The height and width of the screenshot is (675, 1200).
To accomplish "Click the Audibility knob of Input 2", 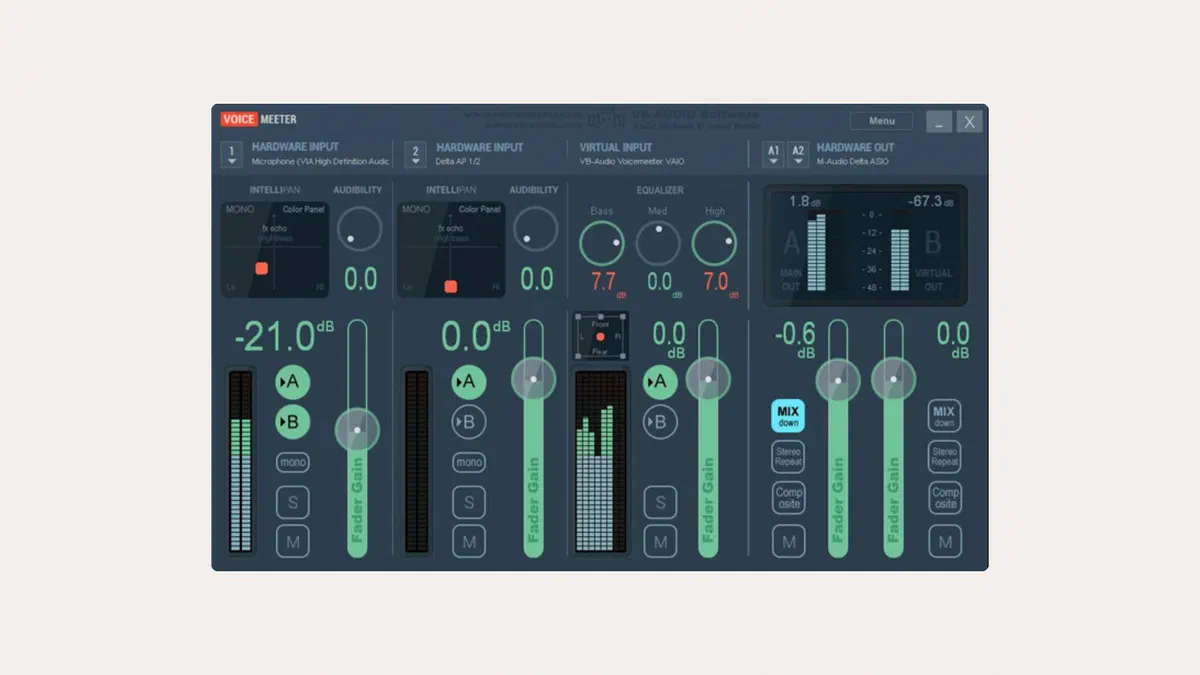I will (x=536, y=229).
